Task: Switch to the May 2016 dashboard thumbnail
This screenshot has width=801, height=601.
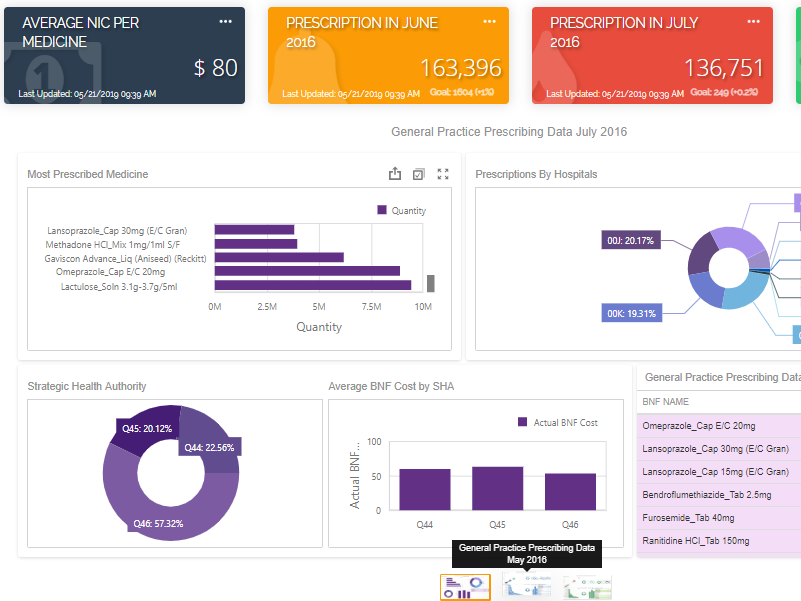Action: (526, 588)
